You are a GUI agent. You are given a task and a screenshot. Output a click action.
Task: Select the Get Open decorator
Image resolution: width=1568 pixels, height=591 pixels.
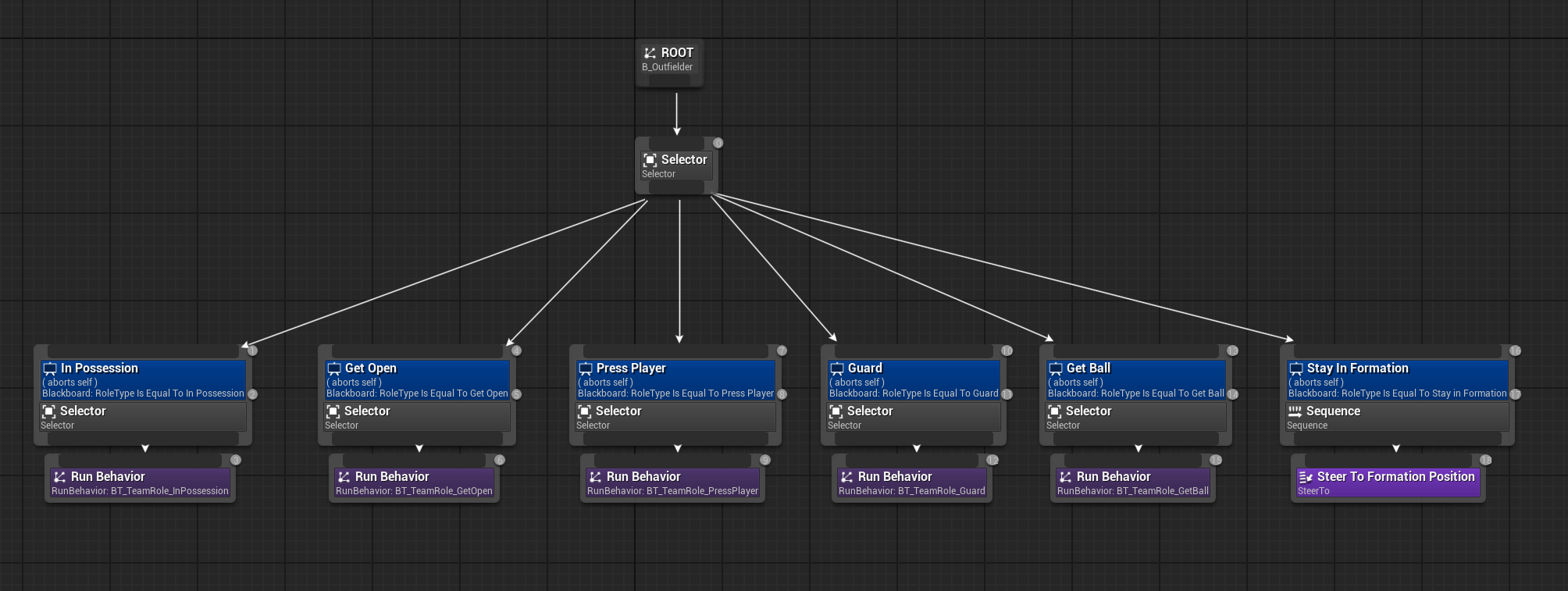point(417,380)
